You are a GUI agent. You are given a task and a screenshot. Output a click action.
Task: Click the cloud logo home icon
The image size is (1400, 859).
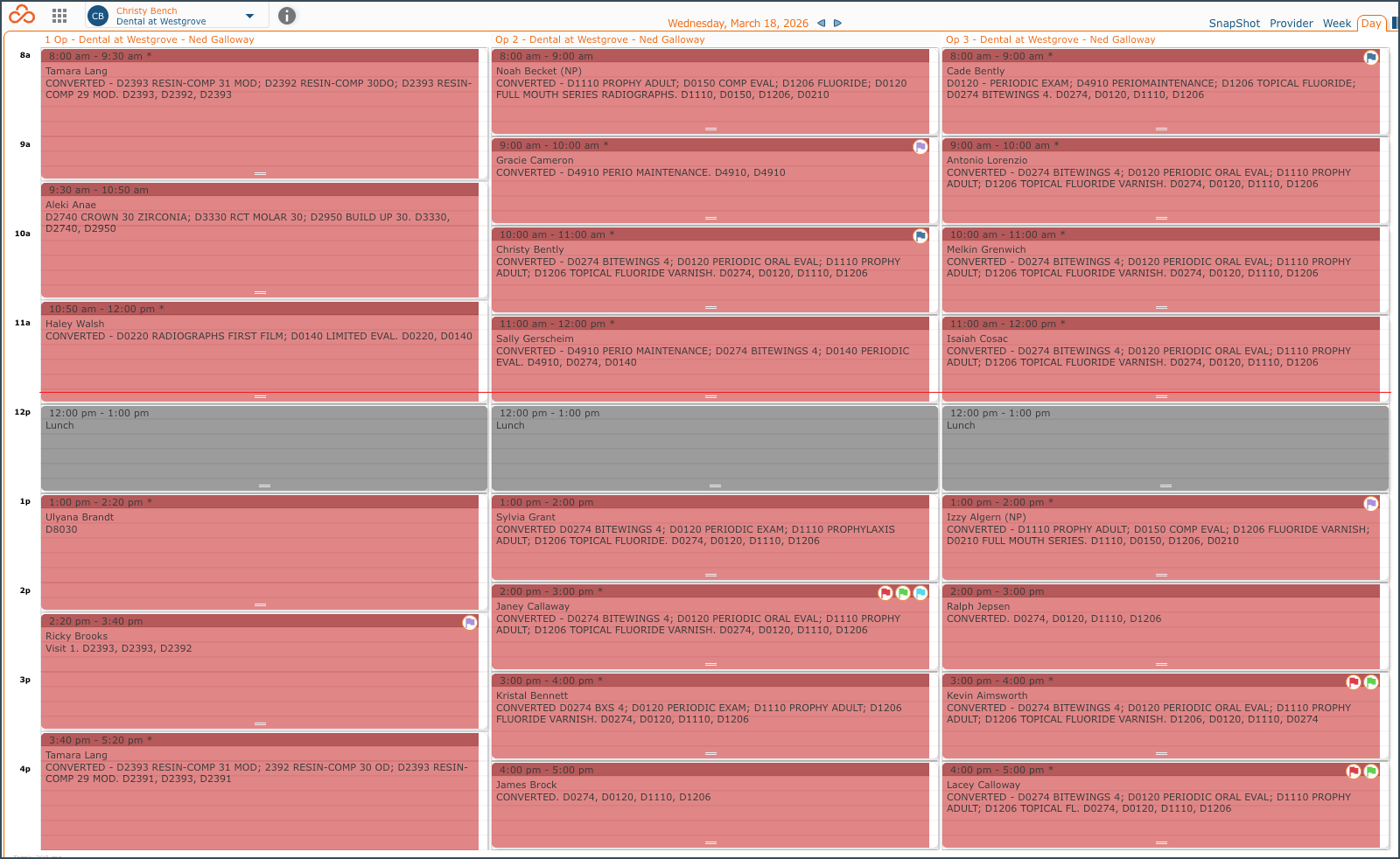(22, 15)
